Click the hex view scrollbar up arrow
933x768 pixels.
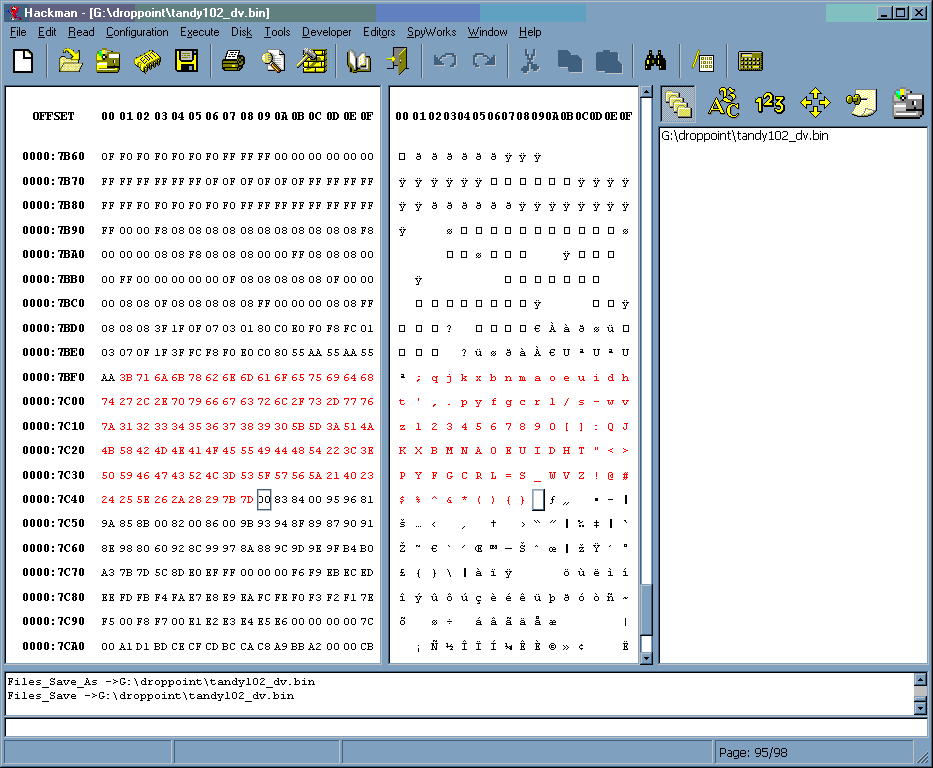[x=646, y=92]
